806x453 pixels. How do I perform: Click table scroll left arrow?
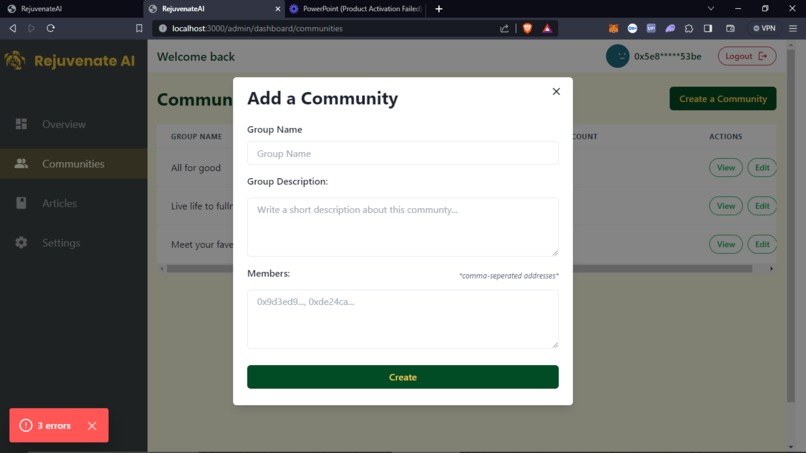click(162, 268)
